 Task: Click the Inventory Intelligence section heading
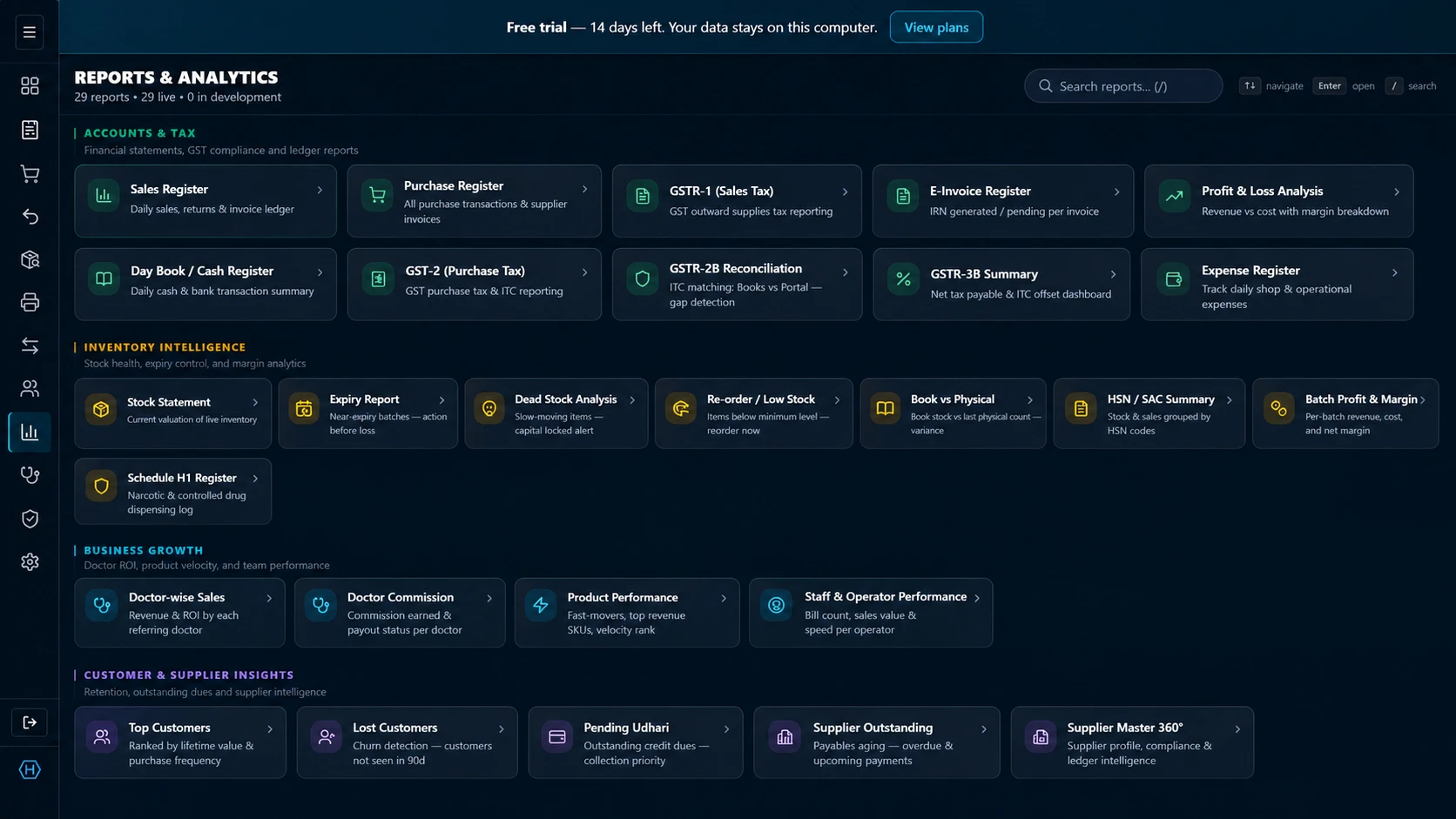tap(165, 347)
